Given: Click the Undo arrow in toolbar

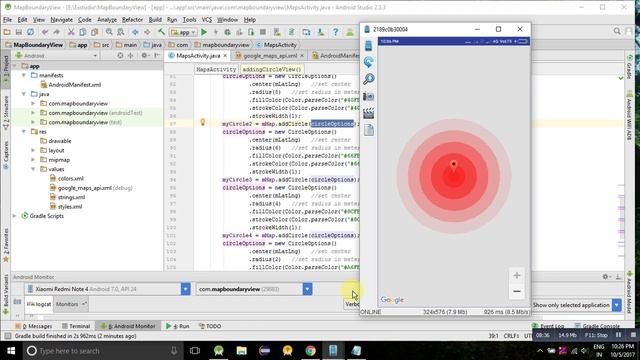Looking at the screenshot, I should click(x=45, y=32).
